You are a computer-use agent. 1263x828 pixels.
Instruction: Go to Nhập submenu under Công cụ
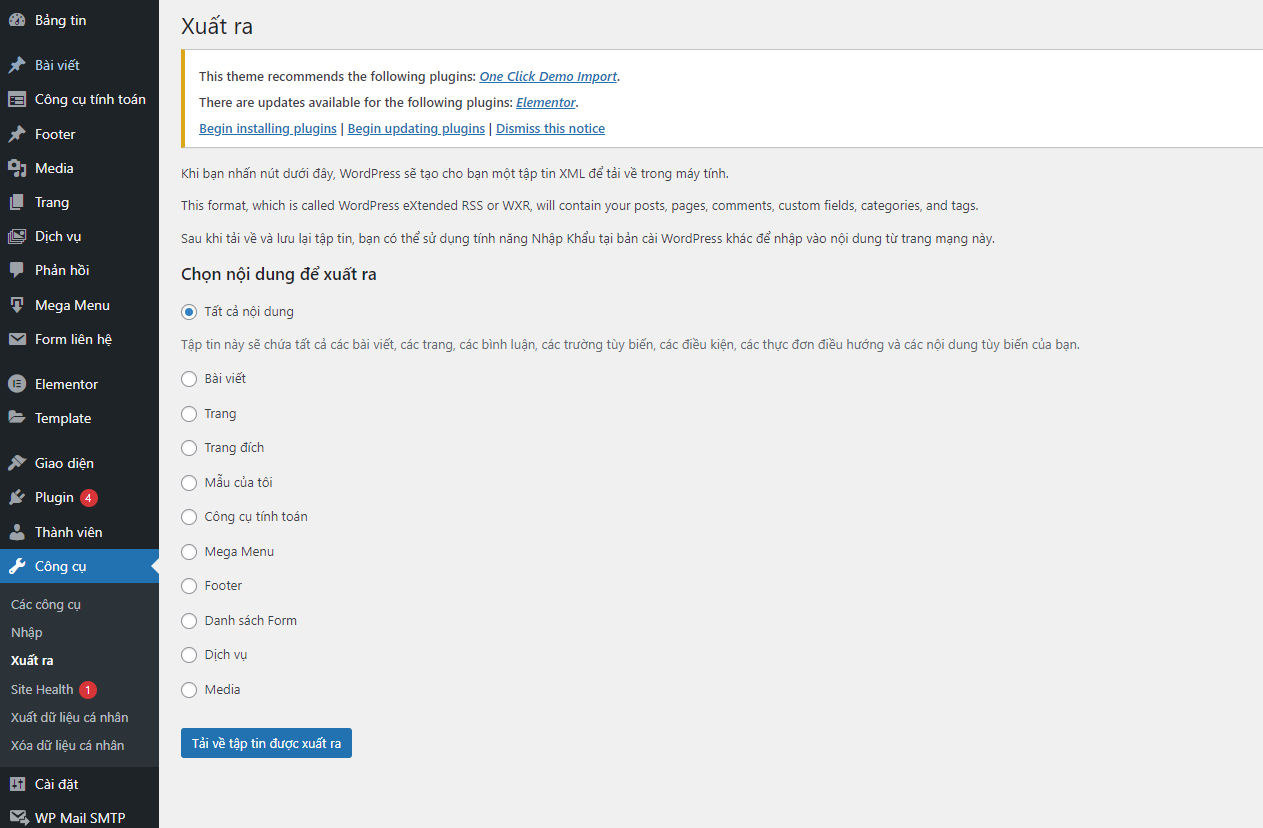27,632
